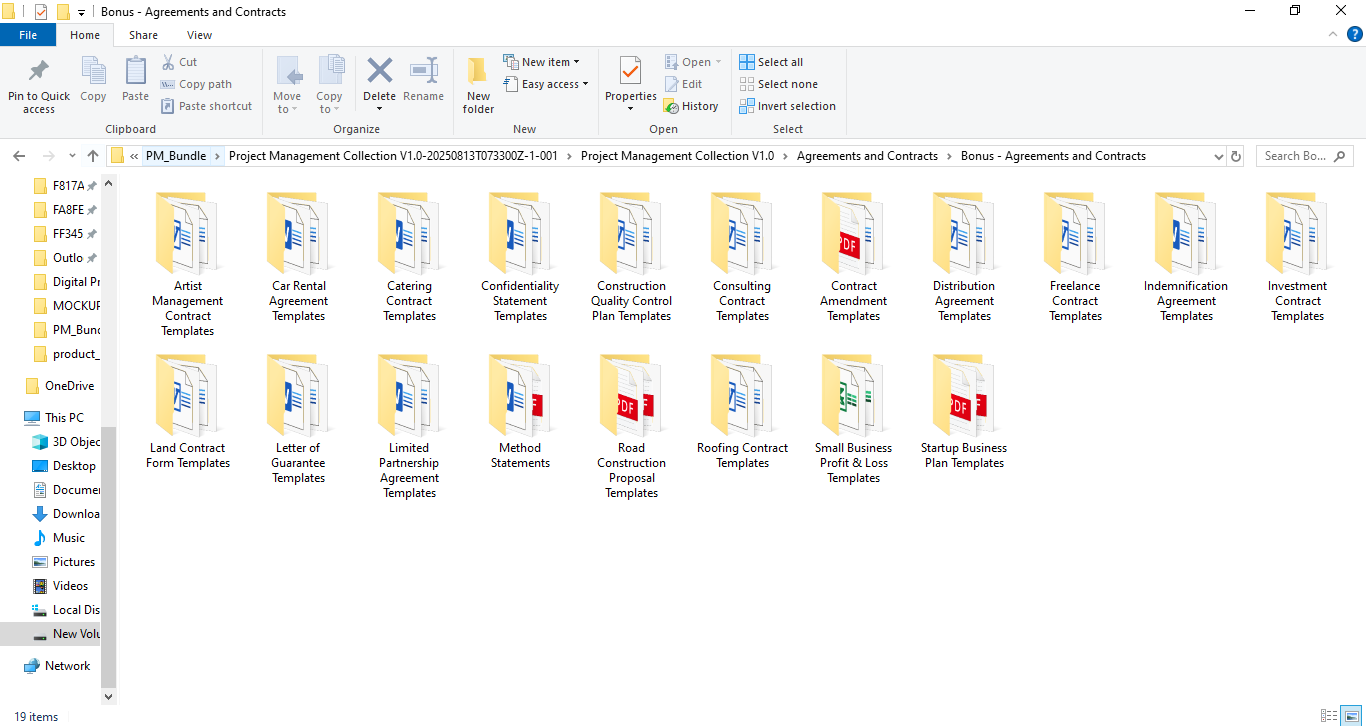
Task: Click the History icon in the ribbon
Action: point(691,106)
